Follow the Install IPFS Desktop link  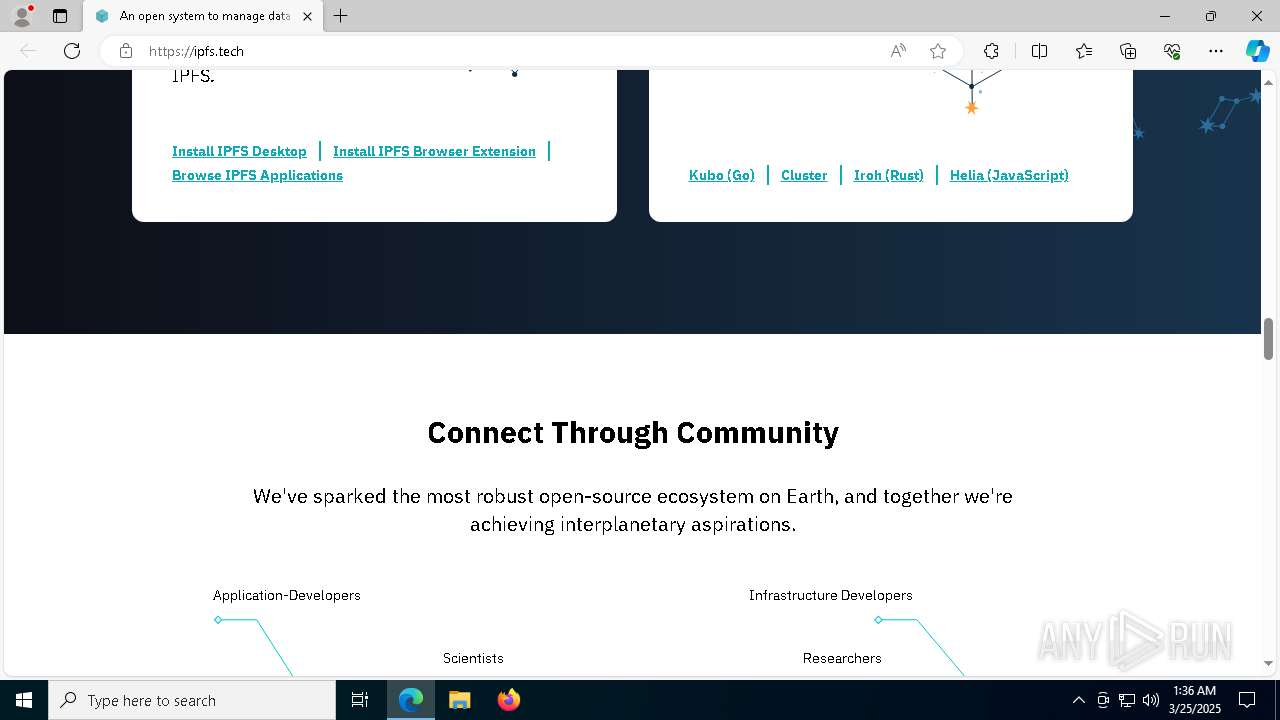239,151
